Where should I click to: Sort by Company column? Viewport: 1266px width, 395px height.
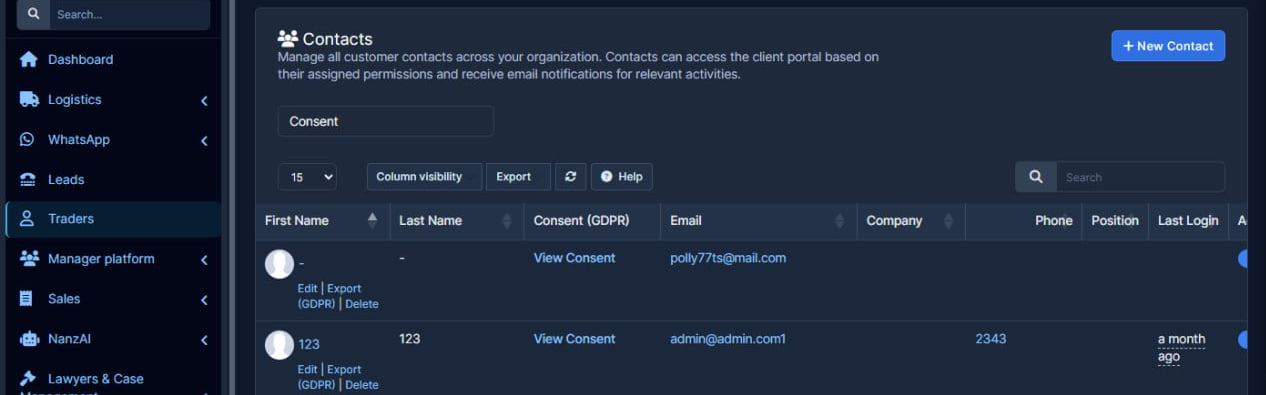911,220
